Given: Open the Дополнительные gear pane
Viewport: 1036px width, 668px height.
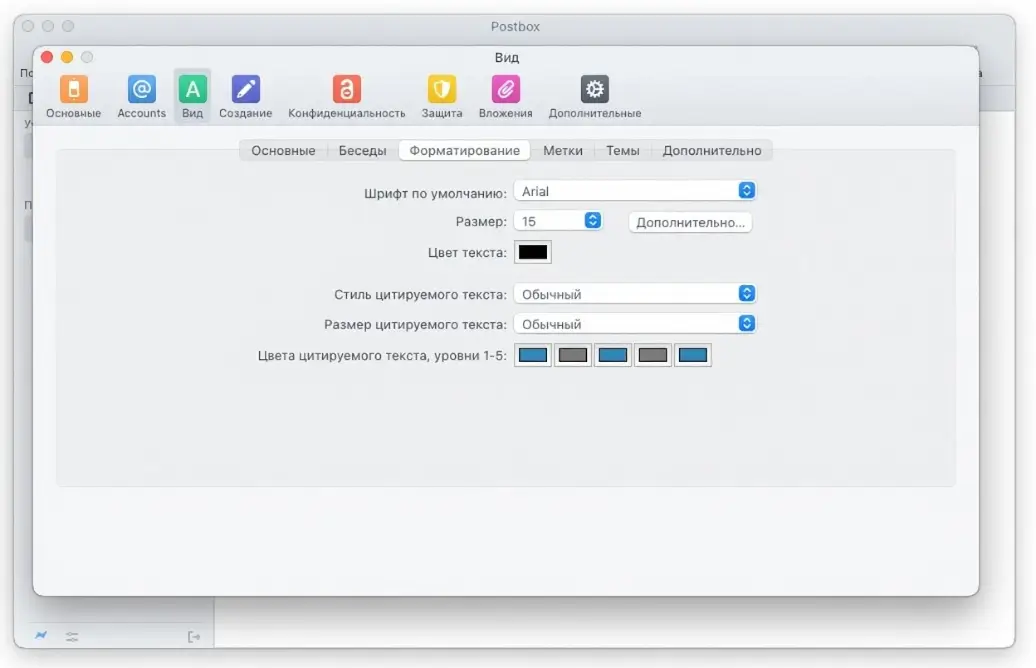Looking at the screenshot, I should [595, 96].
